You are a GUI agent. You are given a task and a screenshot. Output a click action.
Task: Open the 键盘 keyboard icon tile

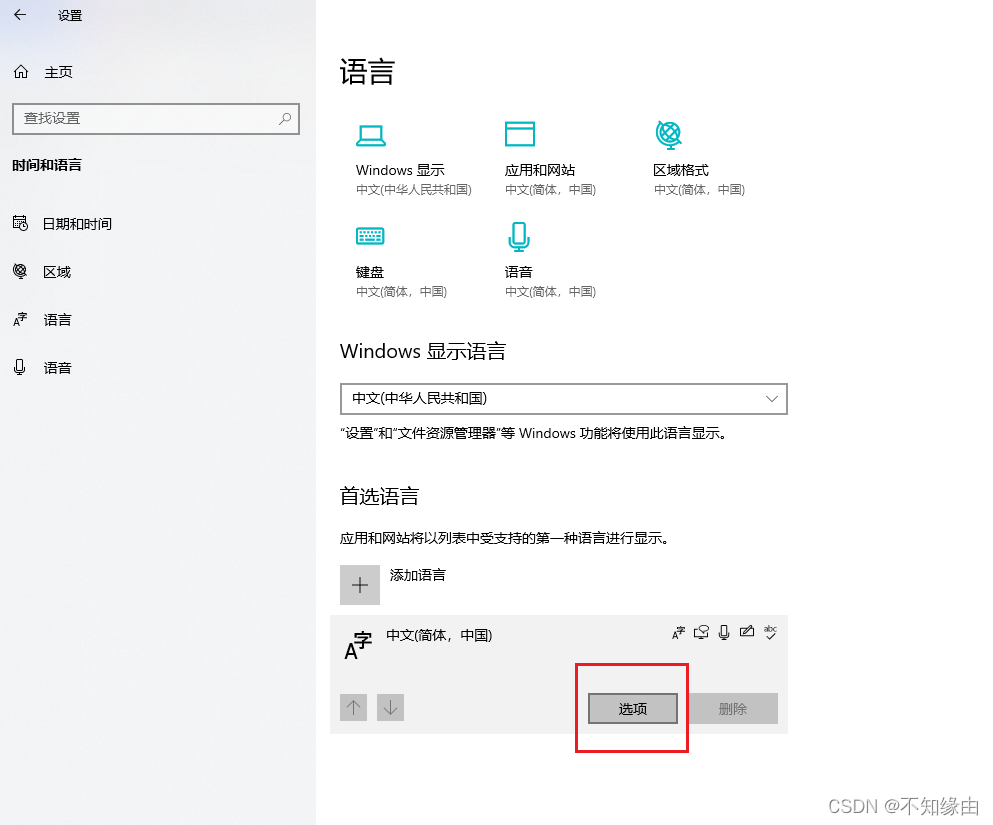(x=370, y=236)
